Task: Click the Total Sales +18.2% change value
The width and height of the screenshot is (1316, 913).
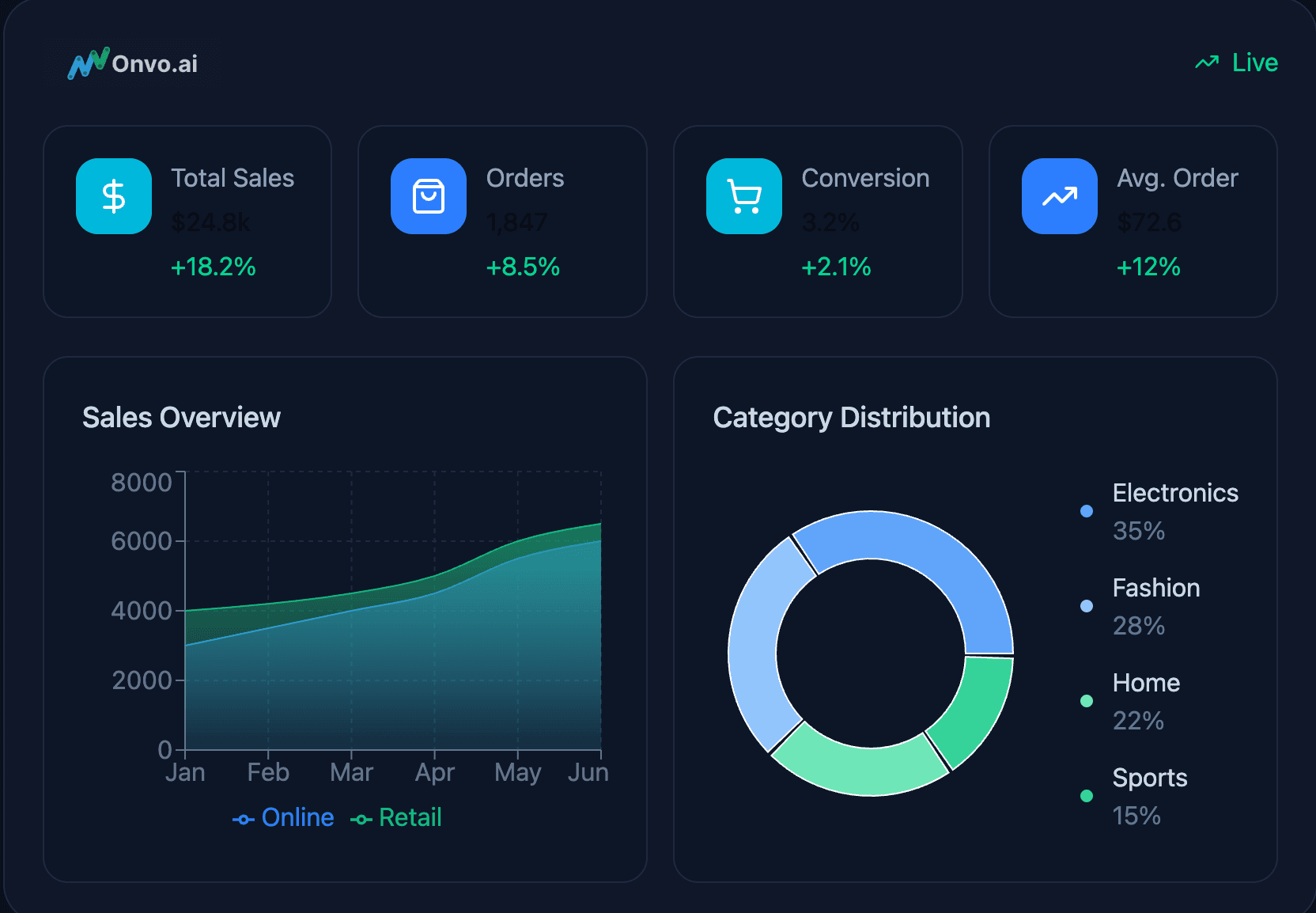Action: coord(214,267)
